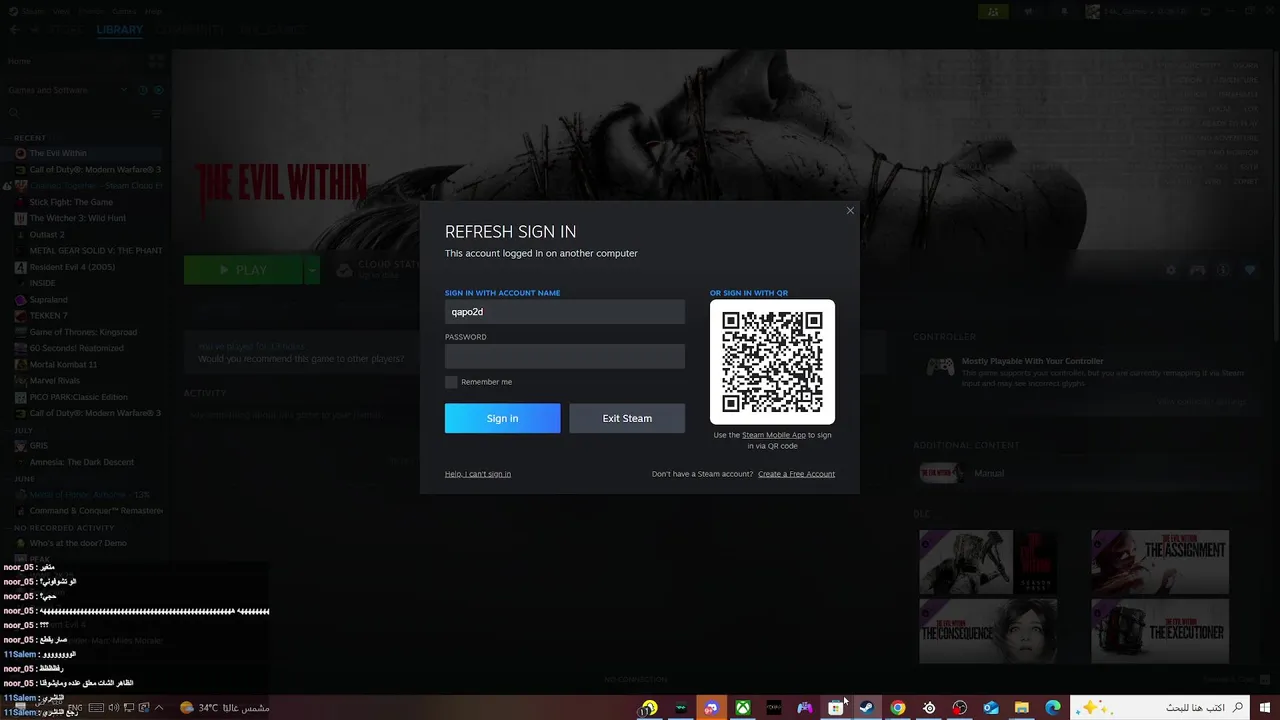The height and width of the screenshot is (720, 1280).
Task: Open the View menu in Steam
Action: [x=61, y=11]
